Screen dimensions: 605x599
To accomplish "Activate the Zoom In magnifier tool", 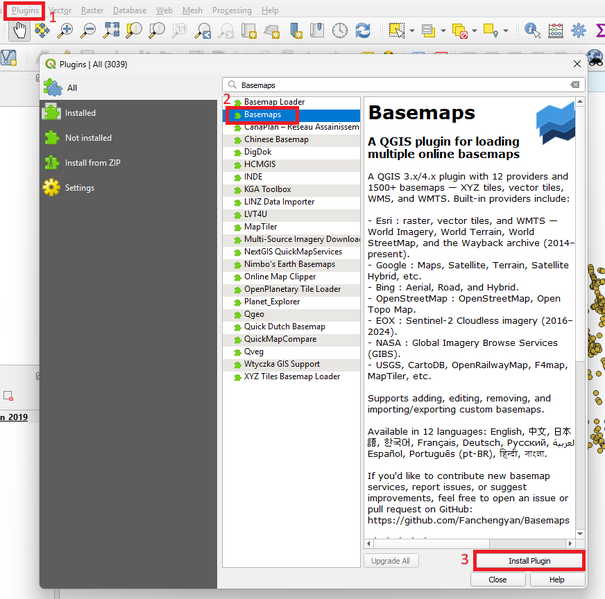I will [x=65, y=30].
